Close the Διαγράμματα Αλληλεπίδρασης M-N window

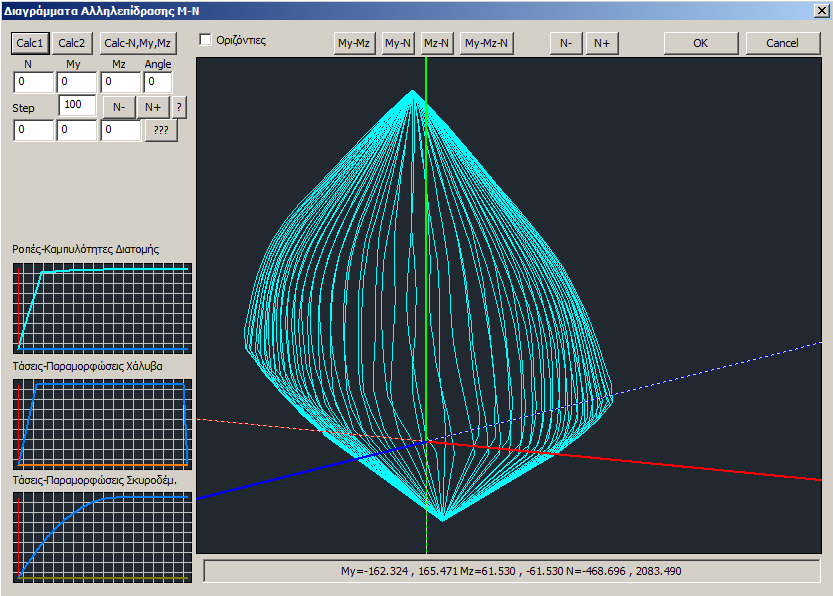click(x=821, y=11)
